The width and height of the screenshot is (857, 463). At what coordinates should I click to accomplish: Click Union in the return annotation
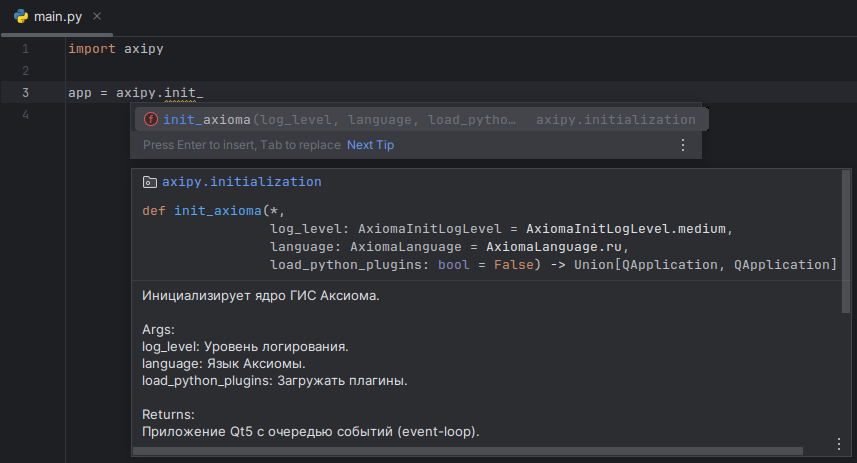pyautogui.click(x=593, y=265)
